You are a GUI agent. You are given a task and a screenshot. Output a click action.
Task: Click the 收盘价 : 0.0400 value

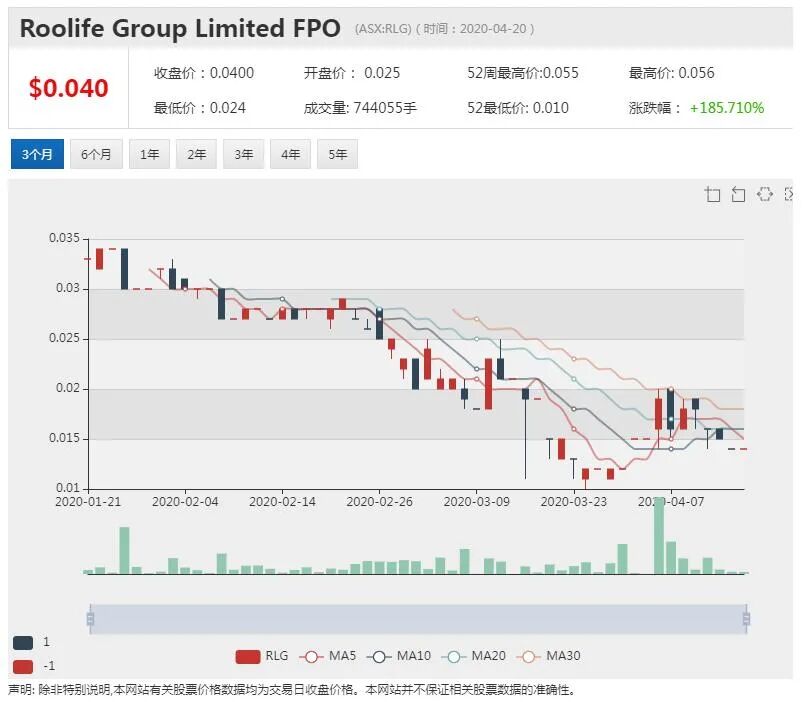tap(204, 73)
